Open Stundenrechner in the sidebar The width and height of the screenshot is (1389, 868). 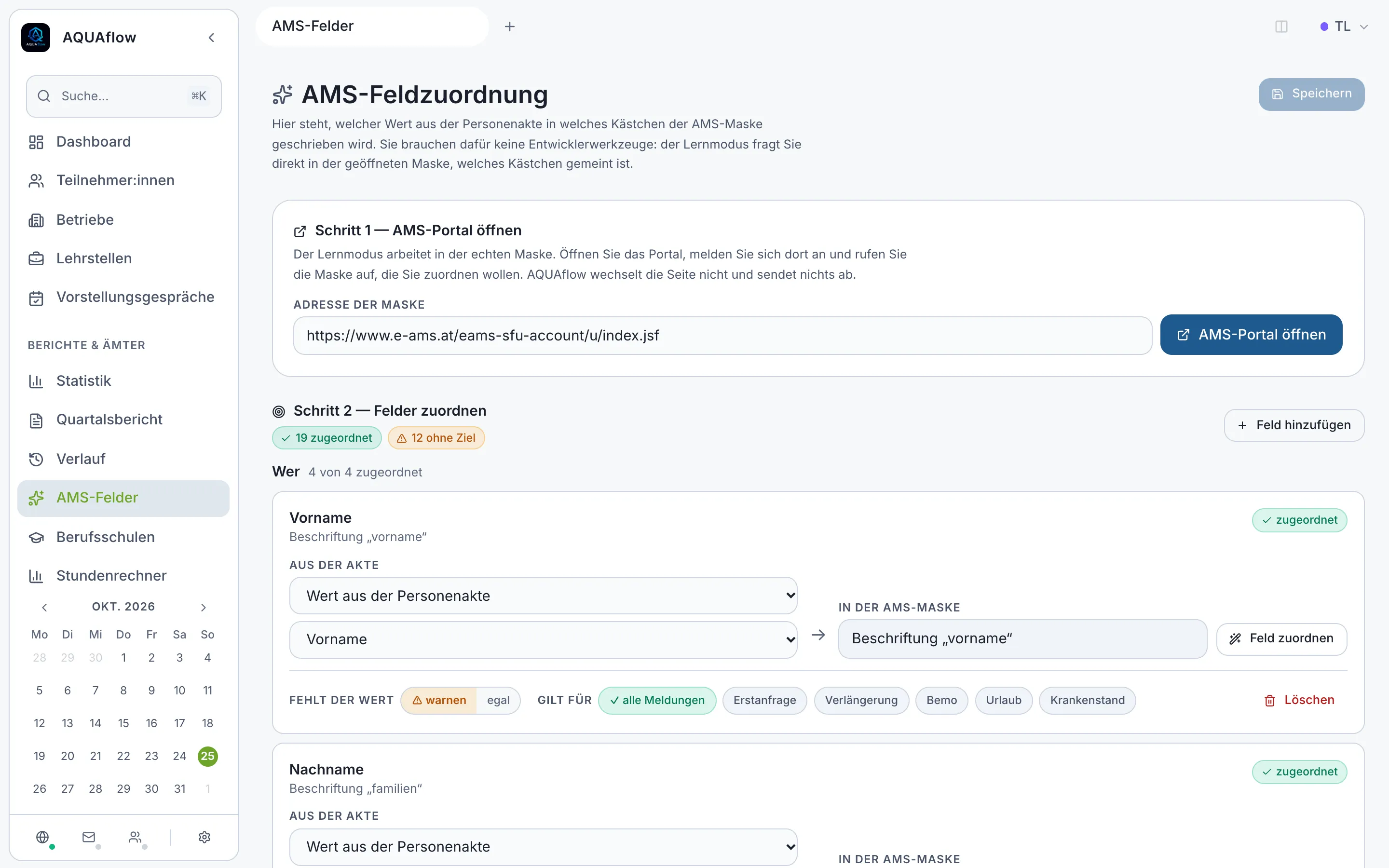click(x=123, y=576)
